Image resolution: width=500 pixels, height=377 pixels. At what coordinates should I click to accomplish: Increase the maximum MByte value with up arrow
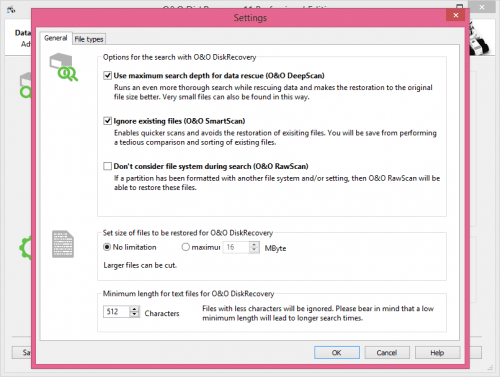click(x=254, y=245)
